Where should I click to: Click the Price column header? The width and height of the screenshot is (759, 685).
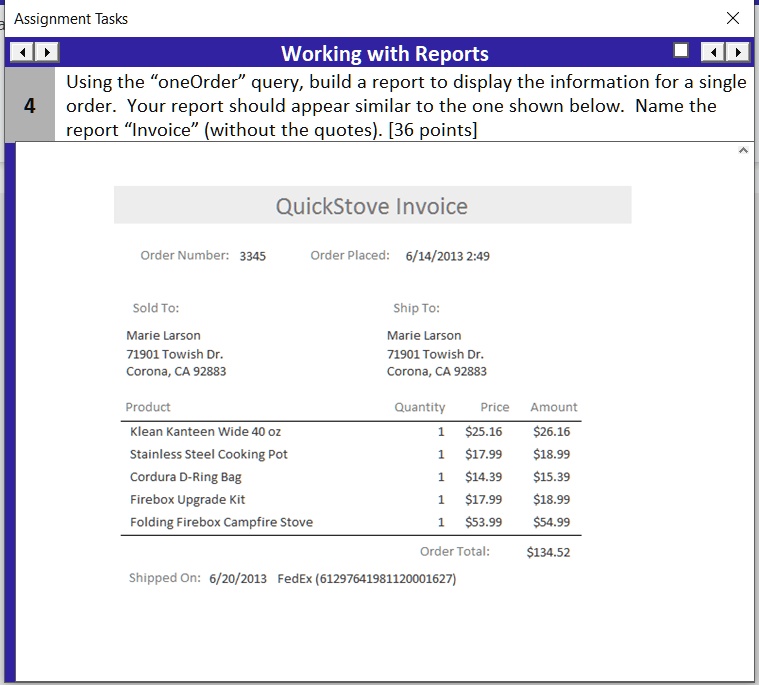[495, 407]
